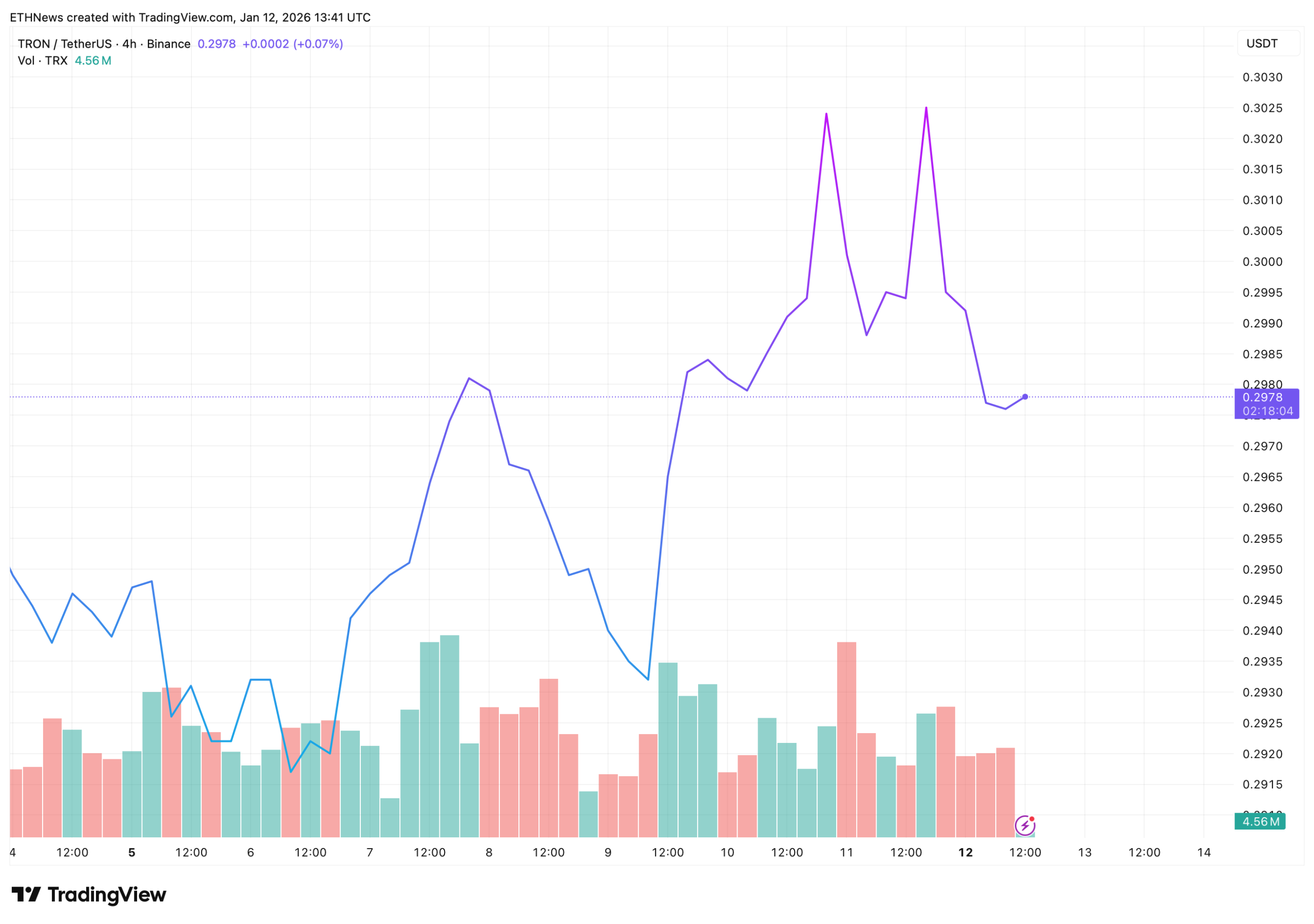
Task: Click the green 4.56 M volume label
Action: (1260, 821)
